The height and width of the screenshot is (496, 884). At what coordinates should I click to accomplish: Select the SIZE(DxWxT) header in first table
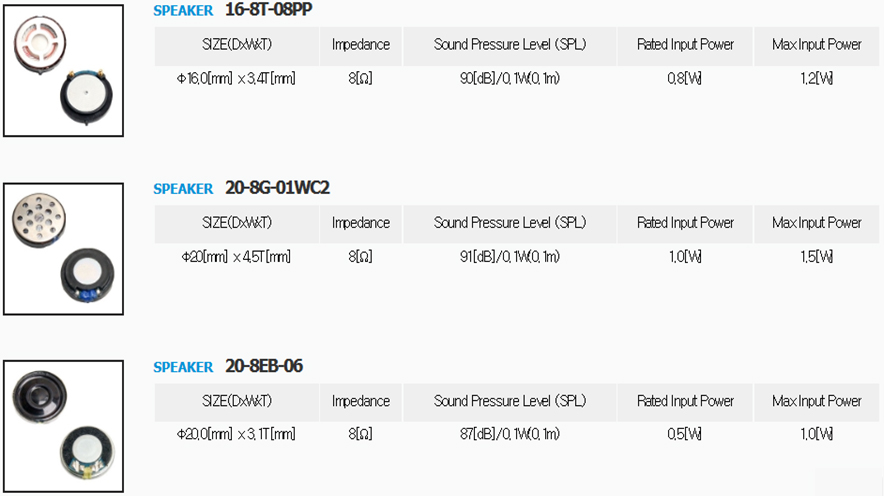[237, 45]
